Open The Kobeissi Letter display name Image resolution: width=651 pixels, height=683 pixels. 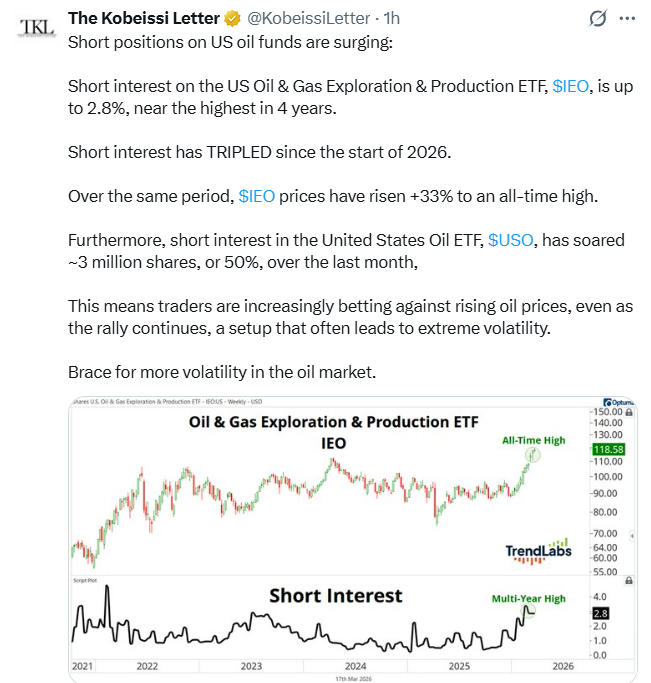pyautogui.click(x=144, y=18)
